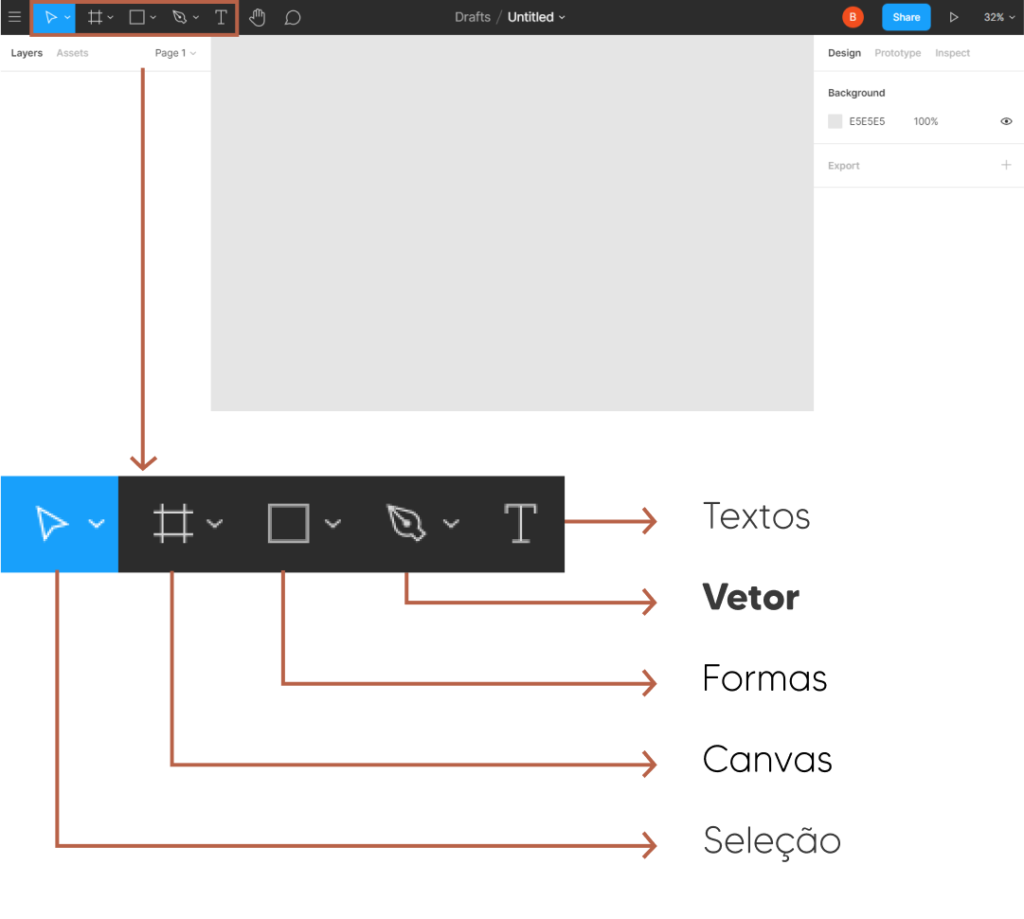
Task: Open the hamburger main menu
Action: point(15,17)
